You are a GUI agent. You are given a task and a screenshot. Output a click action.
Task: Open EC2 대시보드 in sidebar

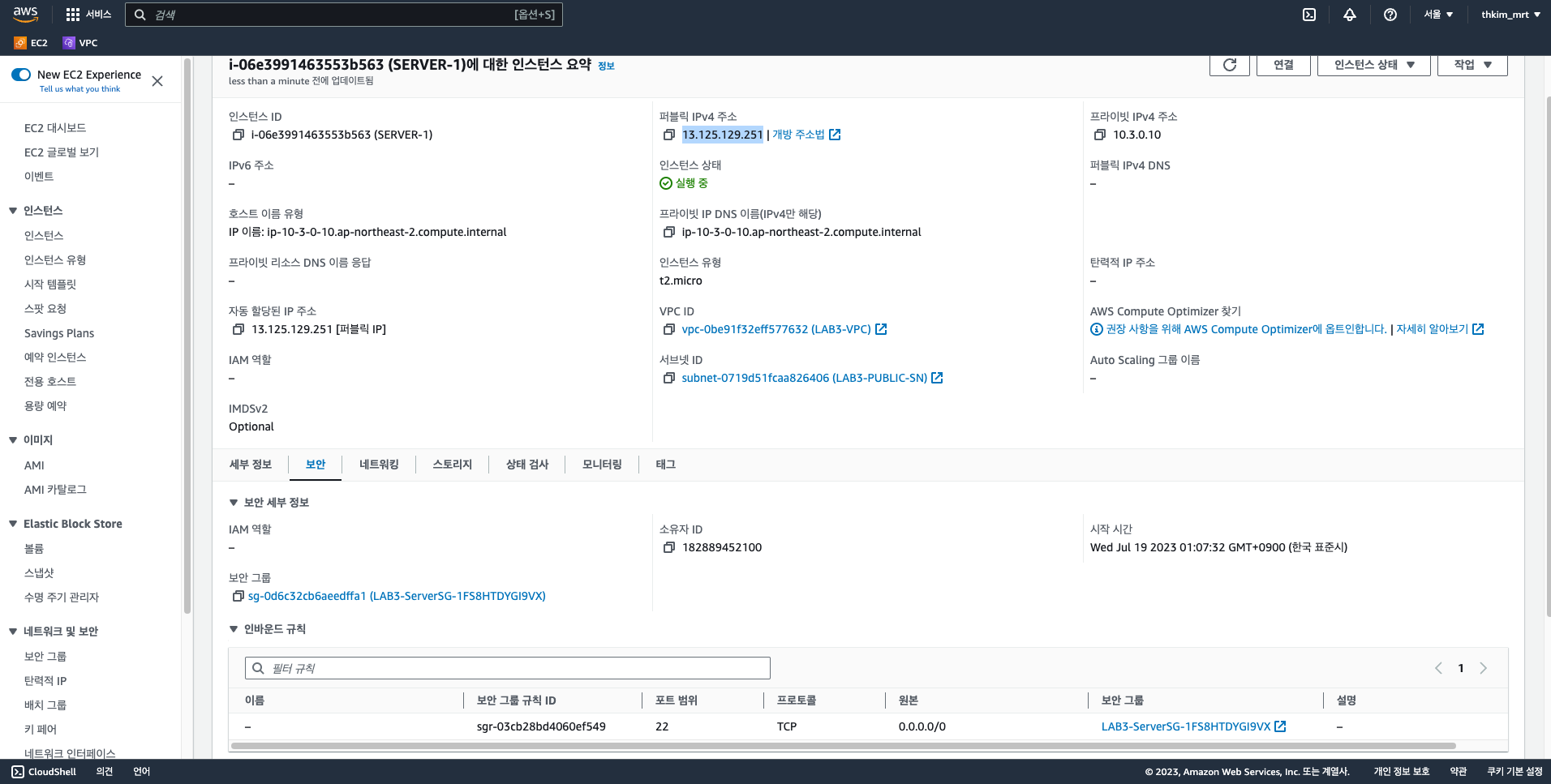coord(55,128)
